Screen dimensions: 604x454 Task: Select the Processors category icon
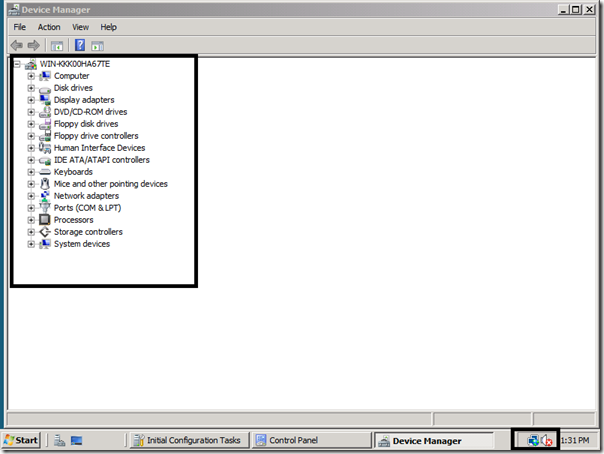point(45,220)
